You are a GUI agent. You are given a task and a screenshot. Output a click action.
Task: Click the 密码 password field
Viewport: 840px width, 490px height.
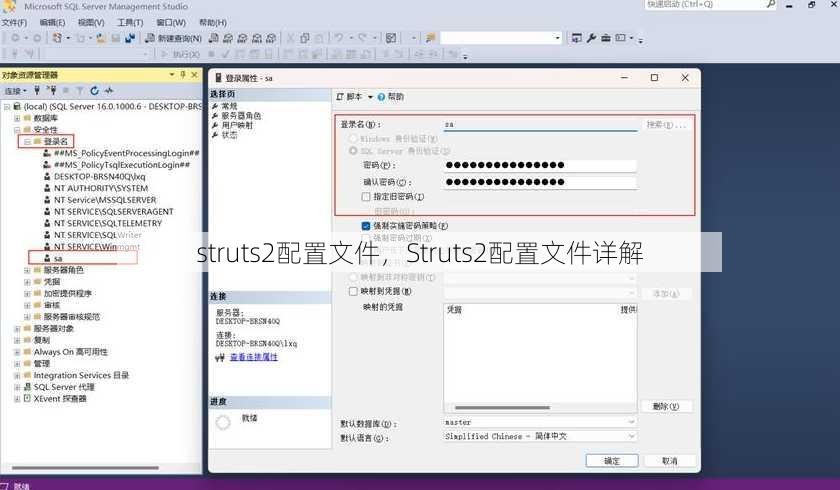pyautogui.click(x=541, y=165)
